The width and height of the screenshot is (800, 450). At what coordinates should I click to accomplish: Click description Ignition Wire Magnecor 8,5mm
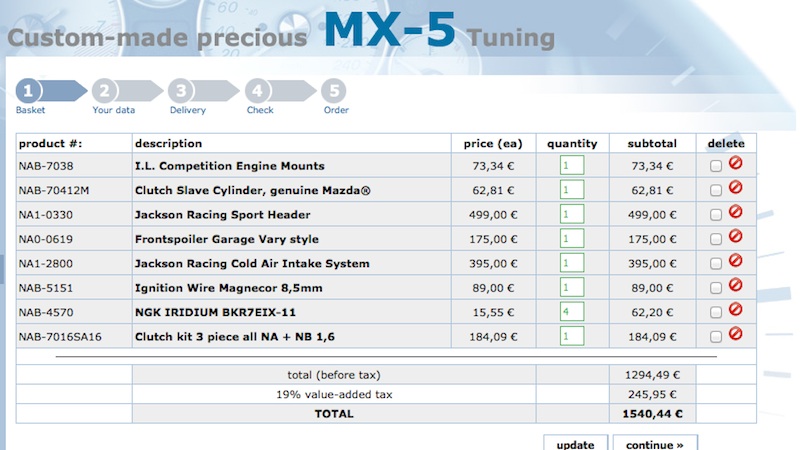click(x=229, y=288)
